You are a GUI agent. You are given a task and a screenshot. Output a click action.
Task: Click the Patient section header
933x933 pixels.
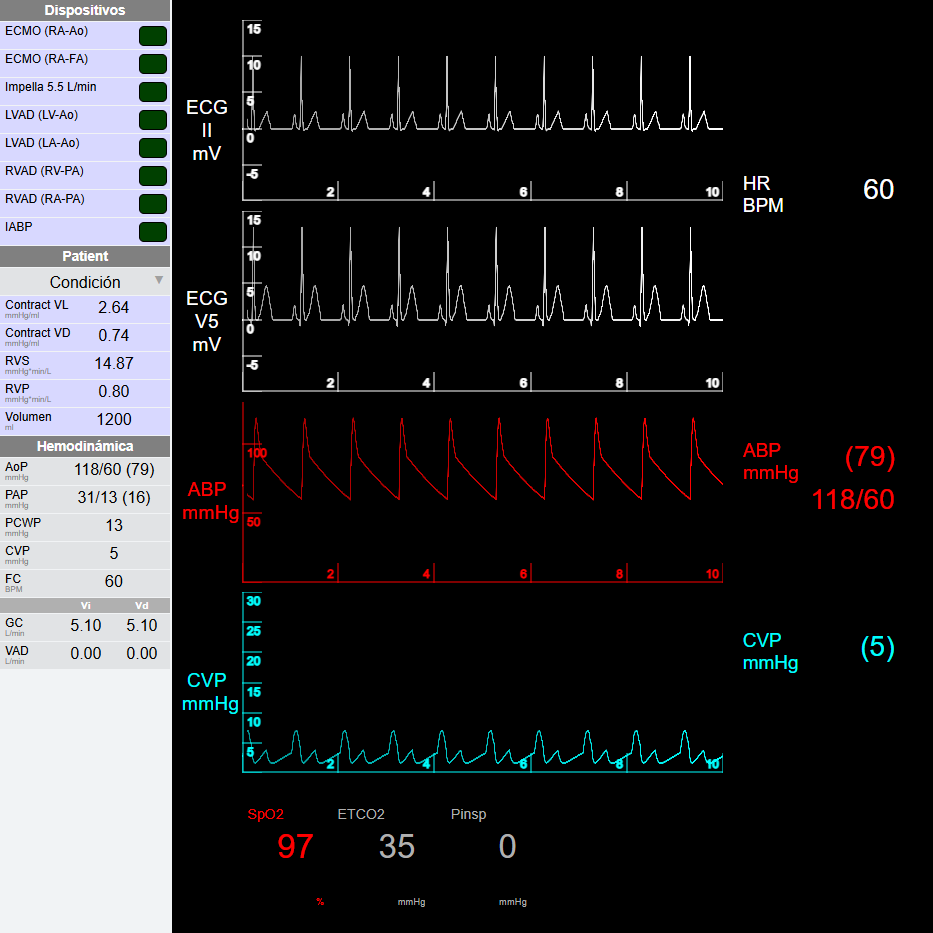pos(85,256)
